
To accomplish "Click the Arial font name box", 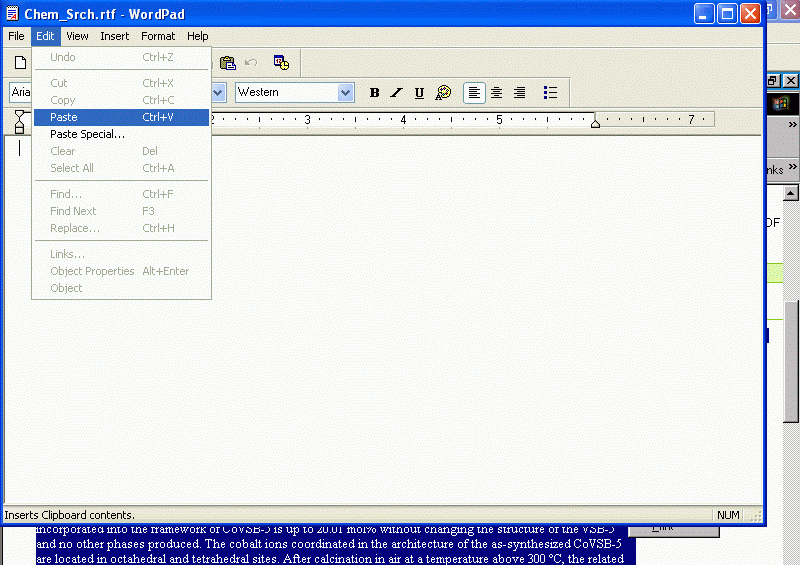I will (x=20, y=92).
